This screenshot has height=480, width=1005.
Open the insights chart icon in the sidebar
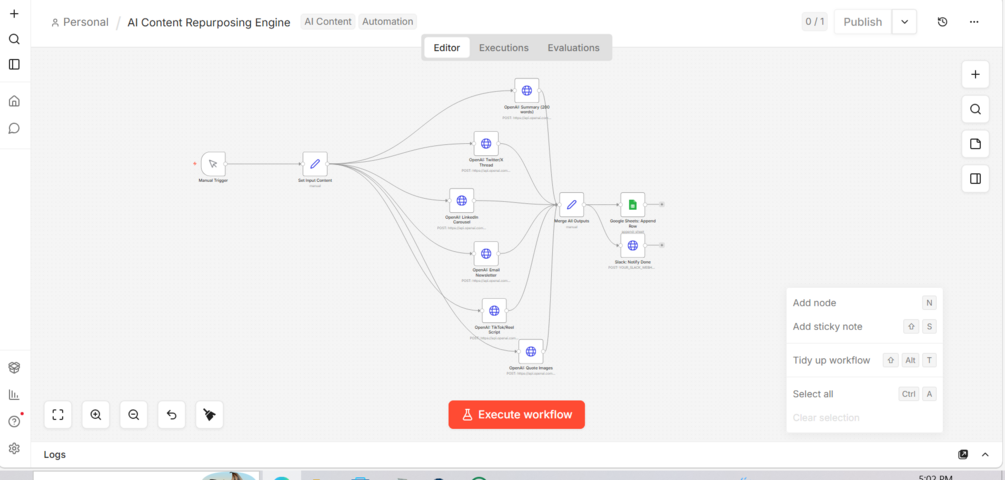coord(14,395)
